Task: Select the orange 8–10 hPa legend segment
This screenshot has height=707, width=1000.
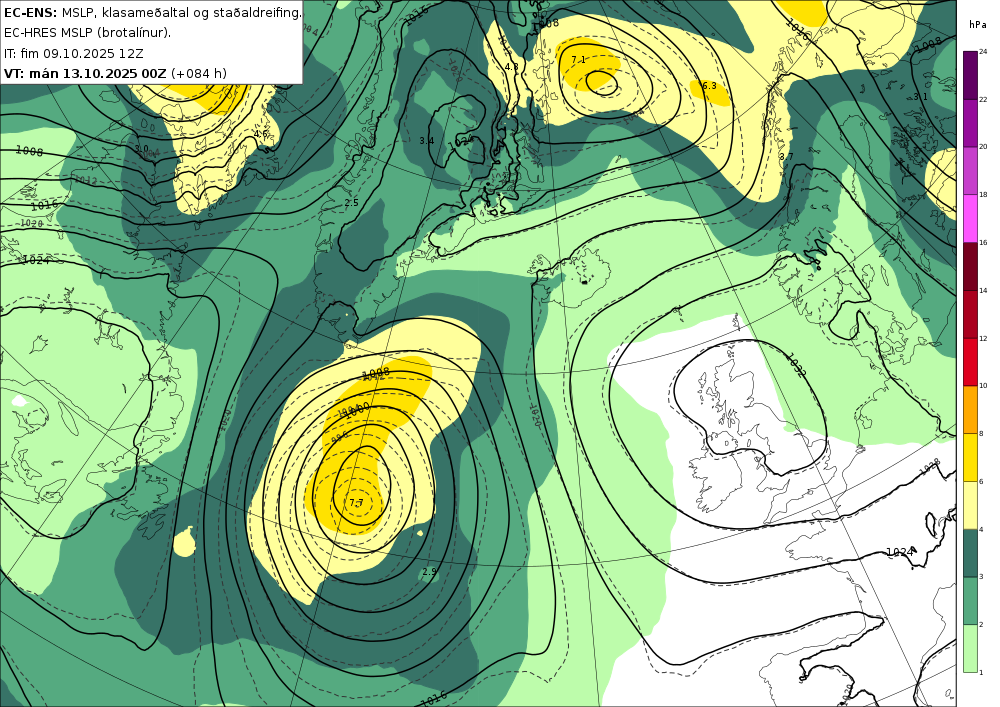Action: click(971, 409)
